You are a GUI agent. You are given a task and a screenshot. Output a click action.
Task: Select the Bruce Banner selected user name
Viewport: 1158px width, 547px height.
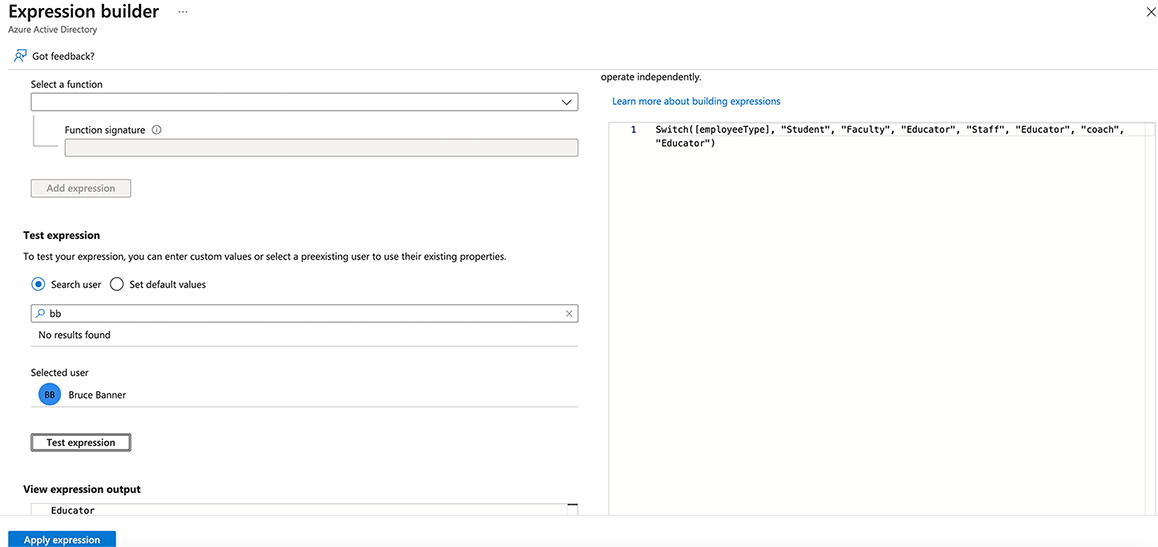97,395
